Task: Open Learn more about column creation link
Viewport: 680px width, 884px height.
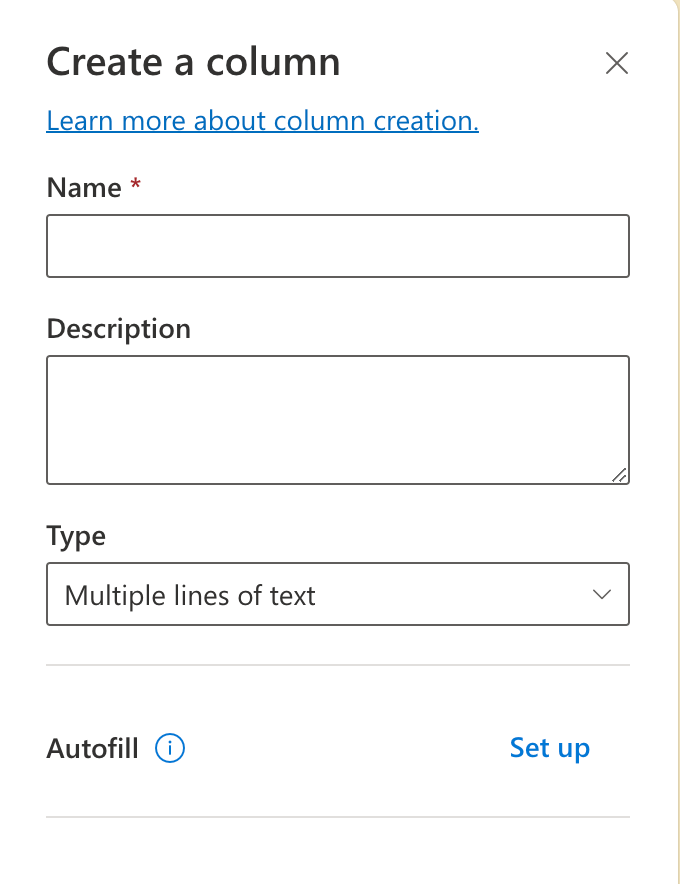Action: pos(262,121)
